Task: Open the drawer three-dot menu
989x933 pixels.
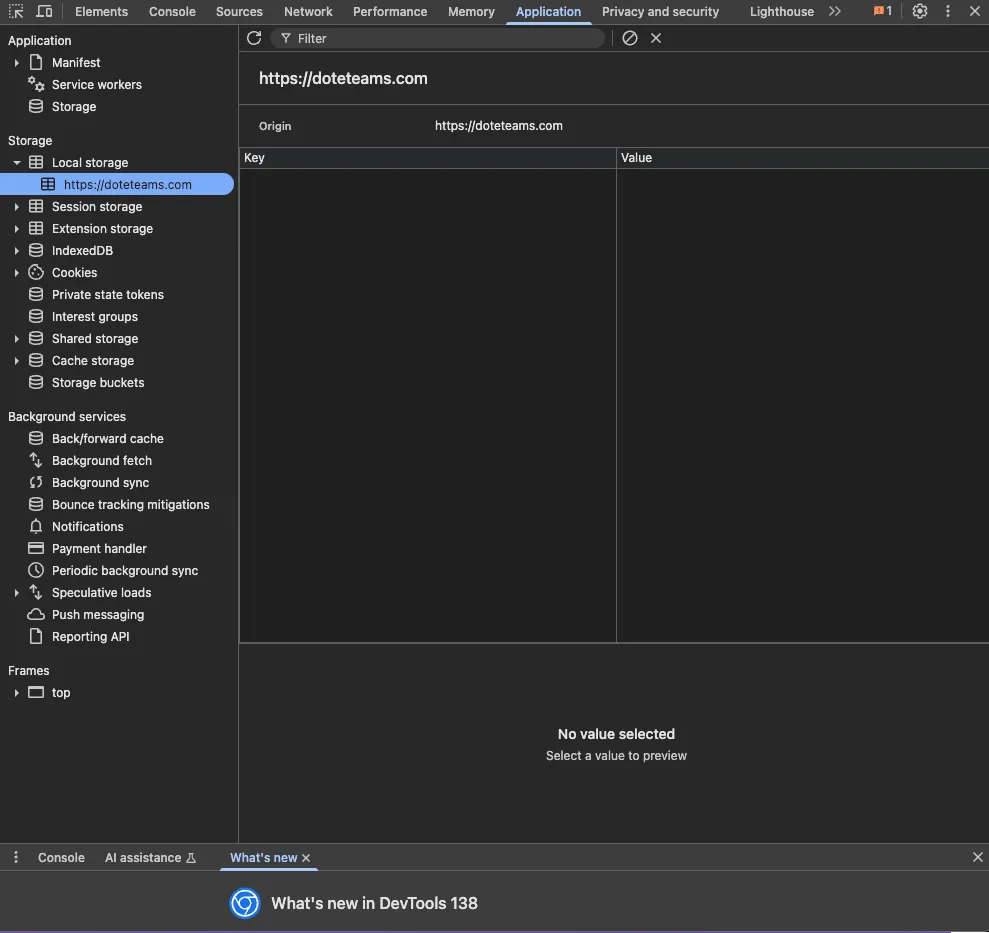Action: tap(16, 857)
